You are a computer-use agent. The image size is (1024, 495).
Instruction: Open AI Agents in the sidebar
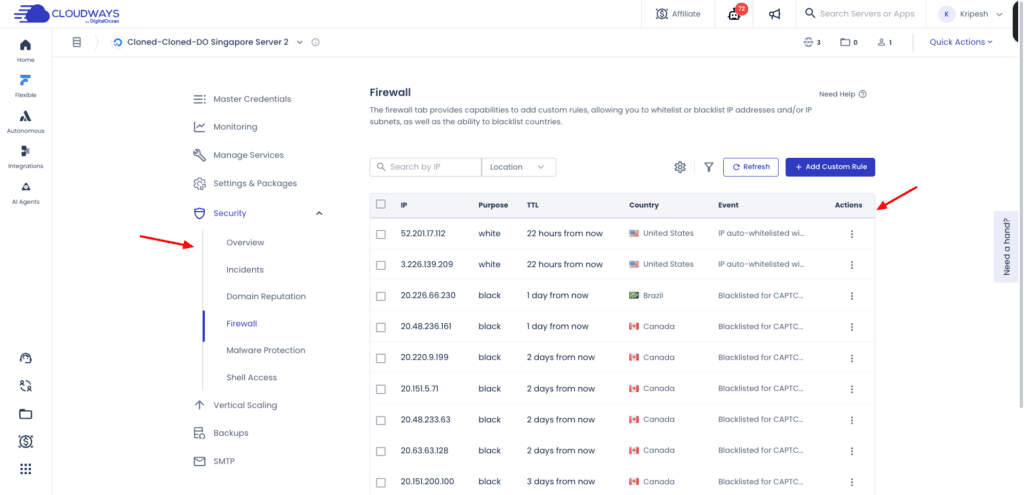25,193
